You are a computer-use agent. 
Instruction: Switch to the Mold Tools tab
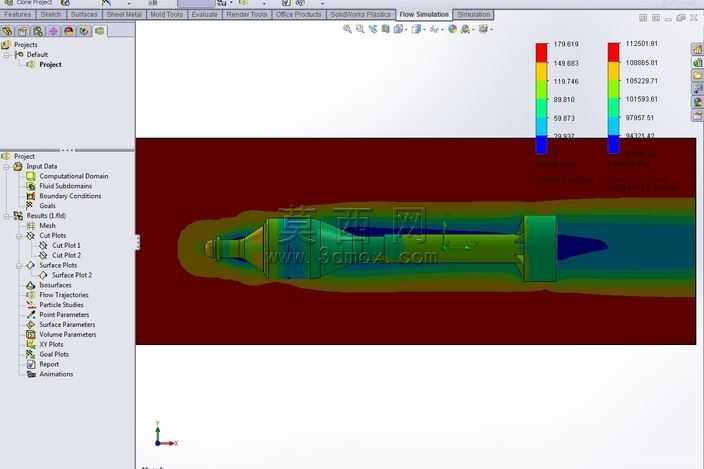(x=167, y=14)
